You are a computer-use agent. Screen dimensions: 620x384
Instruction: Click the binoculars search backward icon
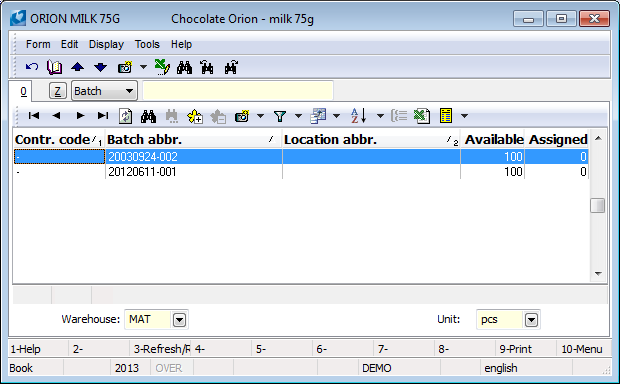207,68
